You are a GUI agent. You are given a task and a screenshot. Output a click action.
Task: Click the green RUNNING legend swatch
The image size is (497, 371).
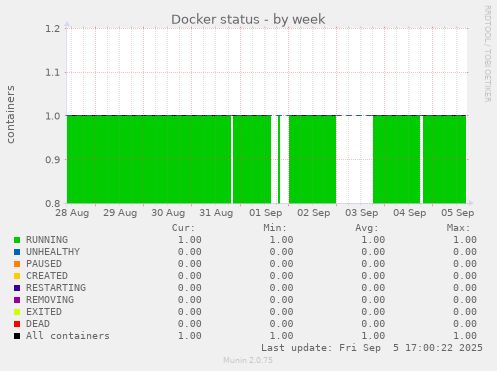pyautogui.click(x=17, y=240)
